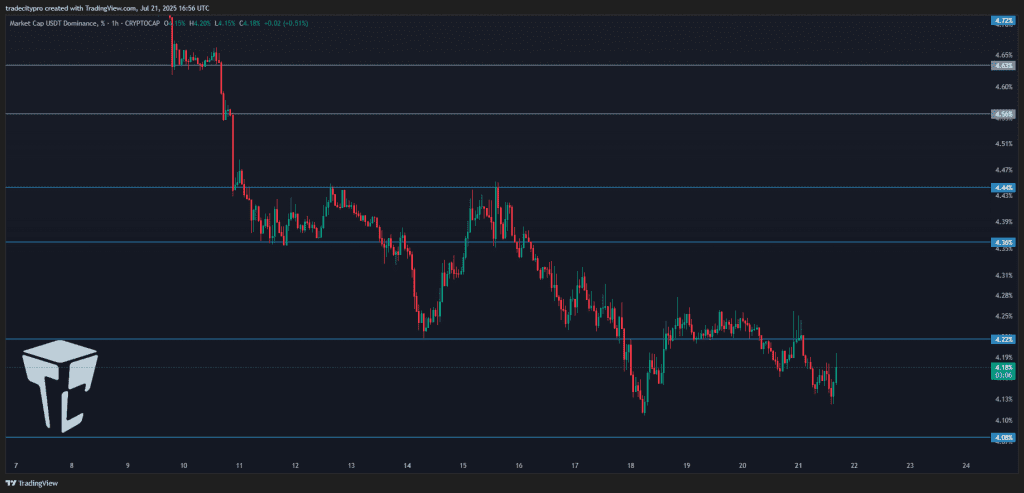Screen dimensions: 1024x493
Task: Click the grey 4.63% price label
Action: coord(1002,65)
